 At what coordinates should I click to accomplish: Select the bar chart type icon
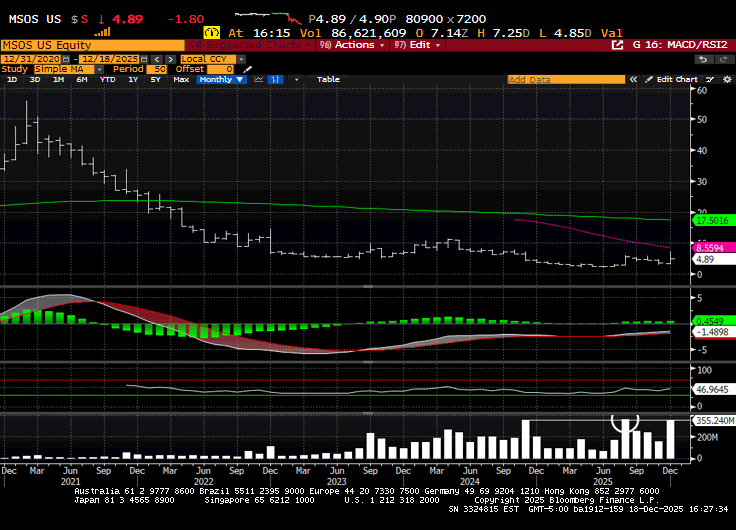276,79
